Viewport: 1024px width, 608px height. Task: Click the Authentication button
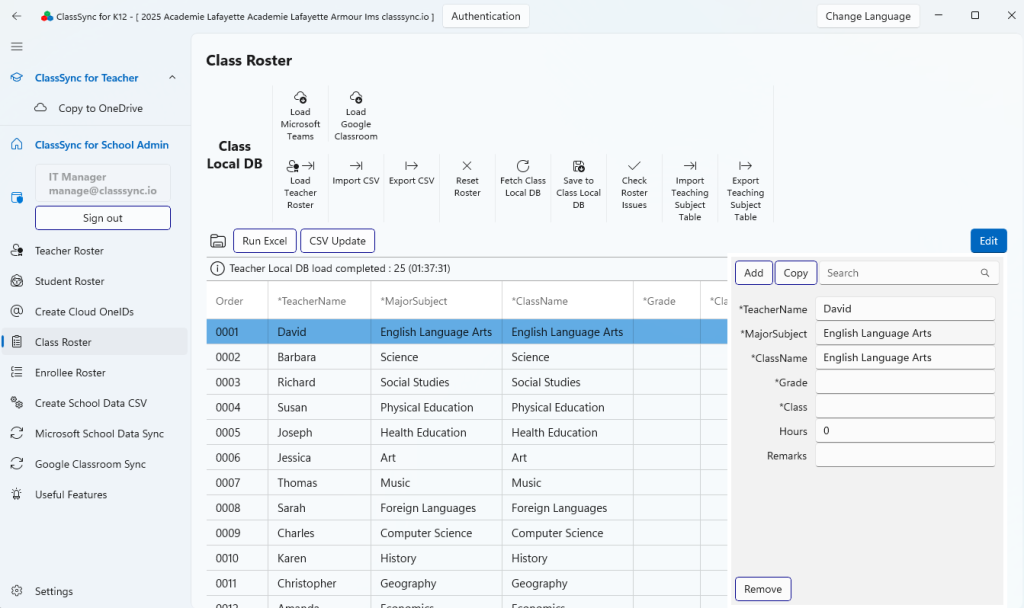pos(486,16)
